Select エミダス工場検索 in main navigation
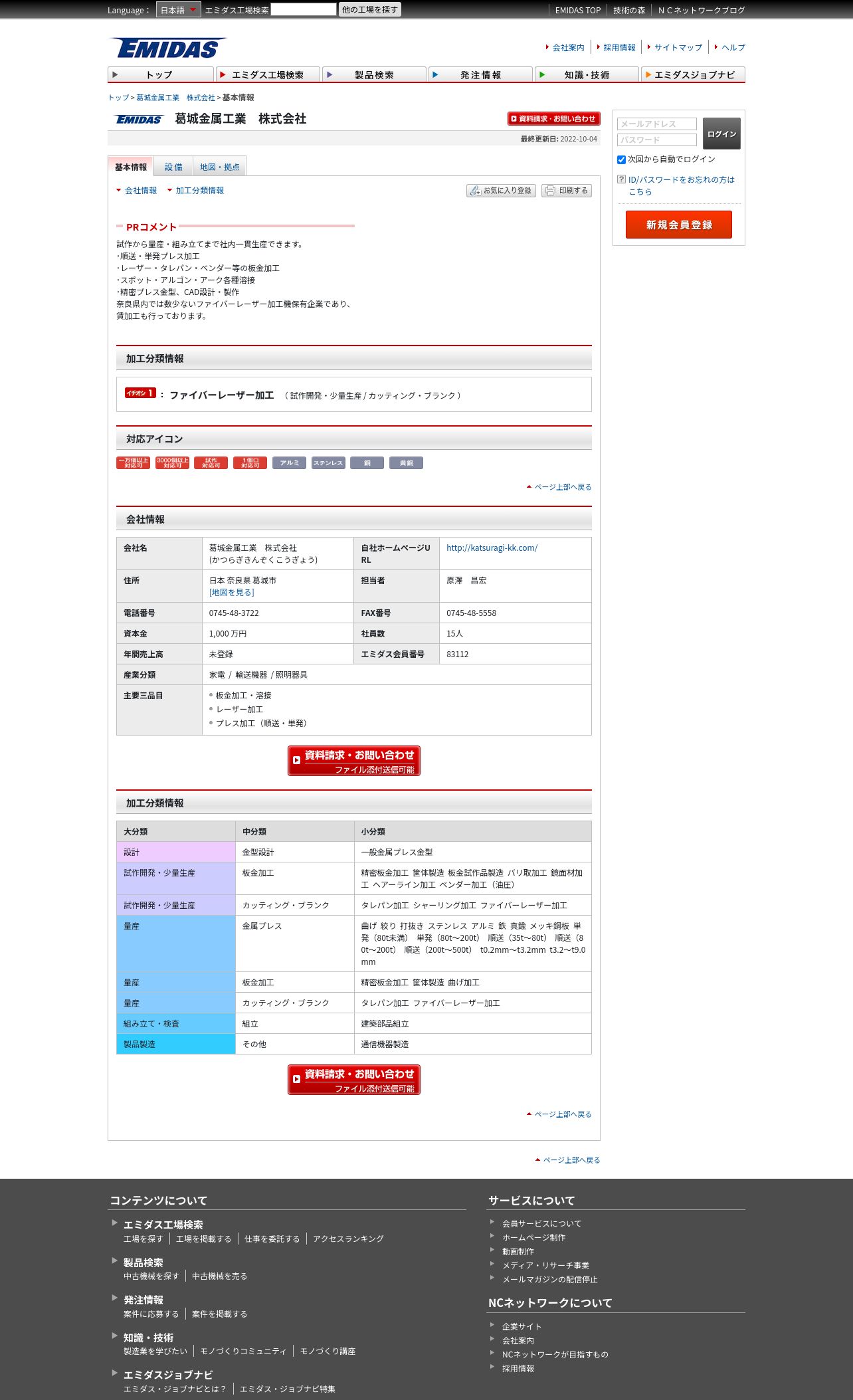Image resolution: width=853 pixels, height=1400 pixels. [268, 74]
